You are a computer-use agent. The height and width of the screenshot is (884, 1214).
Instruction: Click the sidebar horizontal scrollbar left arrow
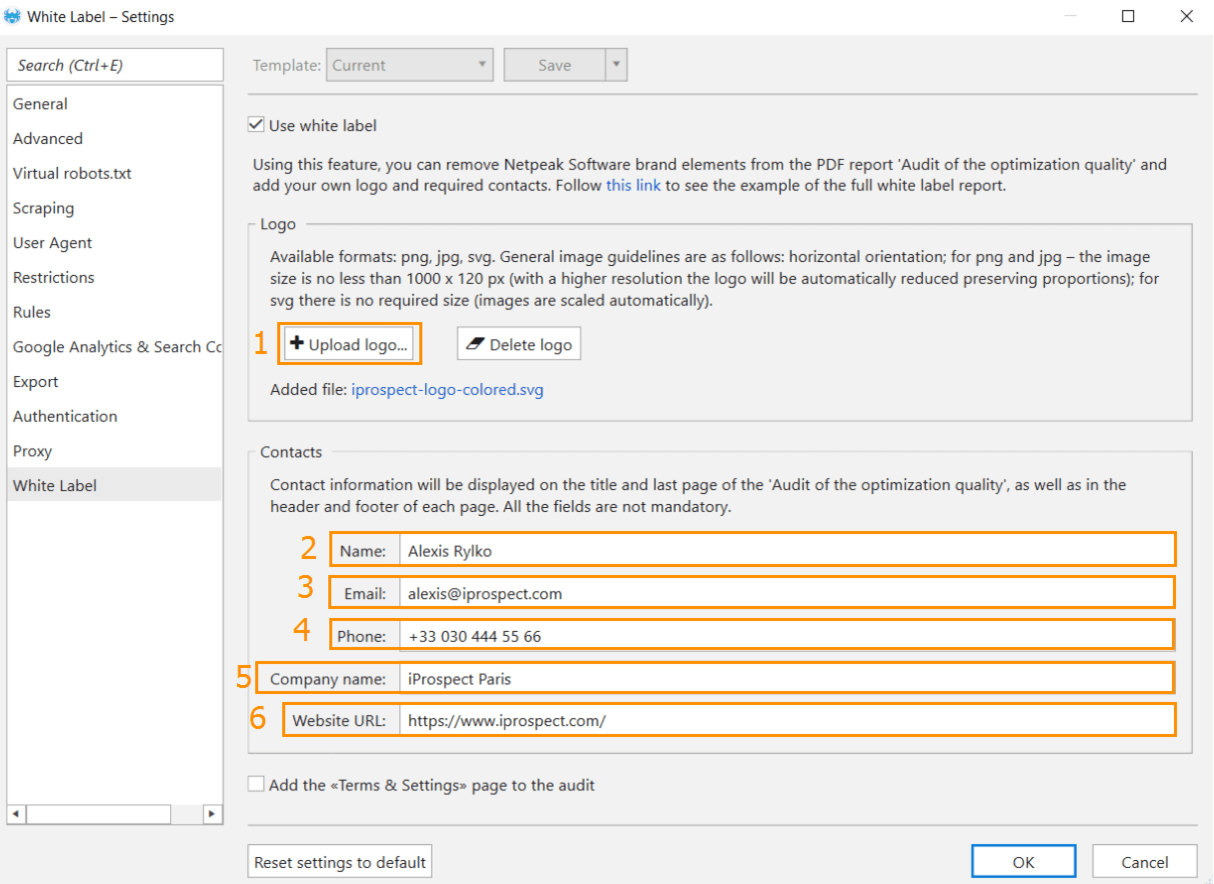click(x=17, y=814)
